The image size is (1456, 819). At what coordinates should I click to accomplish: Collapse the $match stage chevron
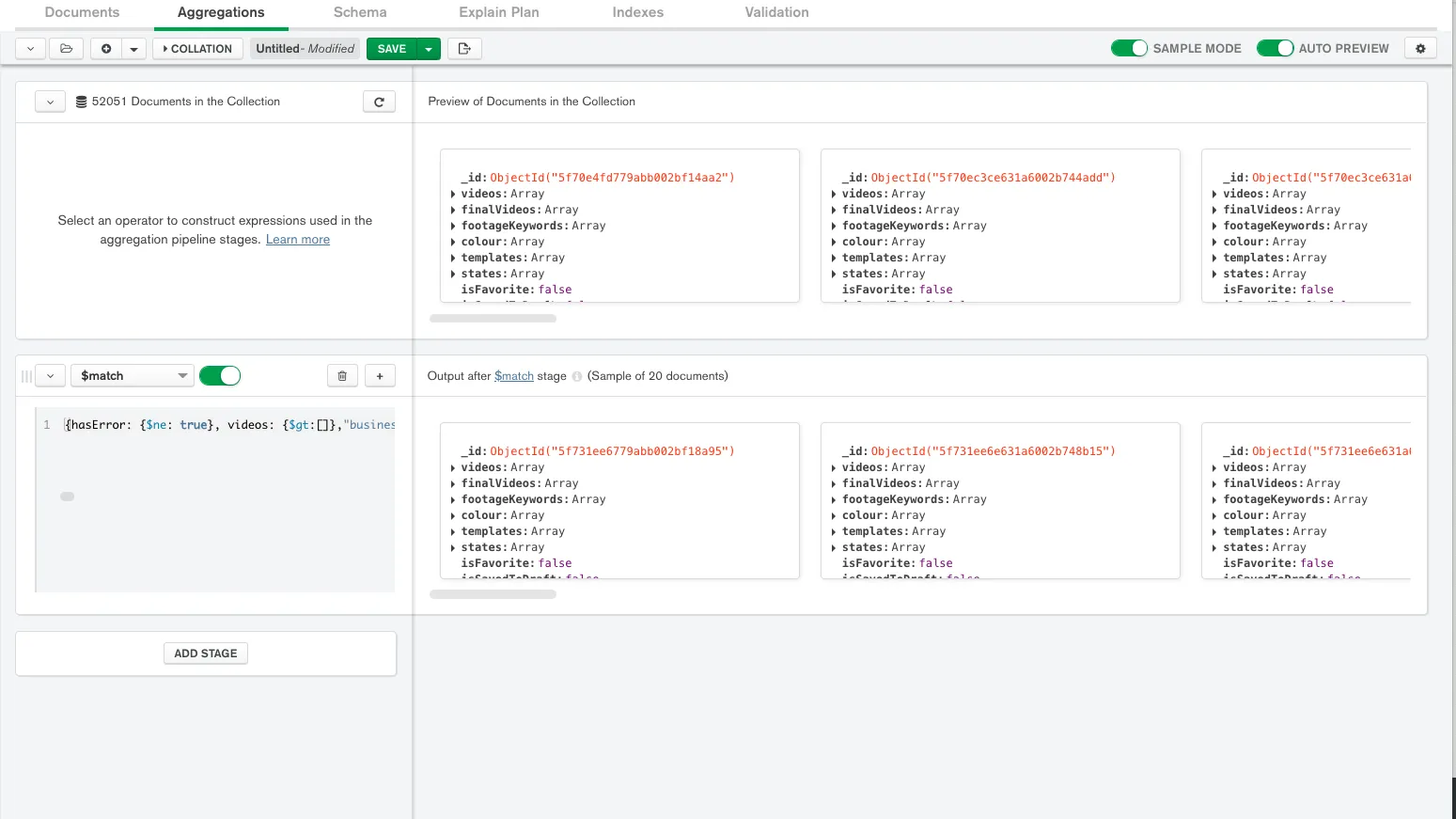pyautogui.click(x=50, y=376)
